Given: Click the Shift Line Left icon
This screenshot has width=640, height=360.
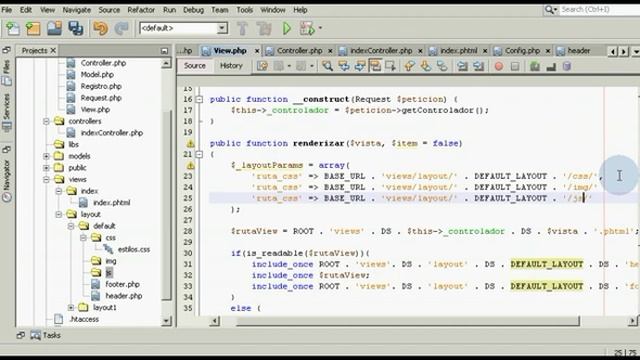Looking at the screenshot, I should click(x=462, y=66).
